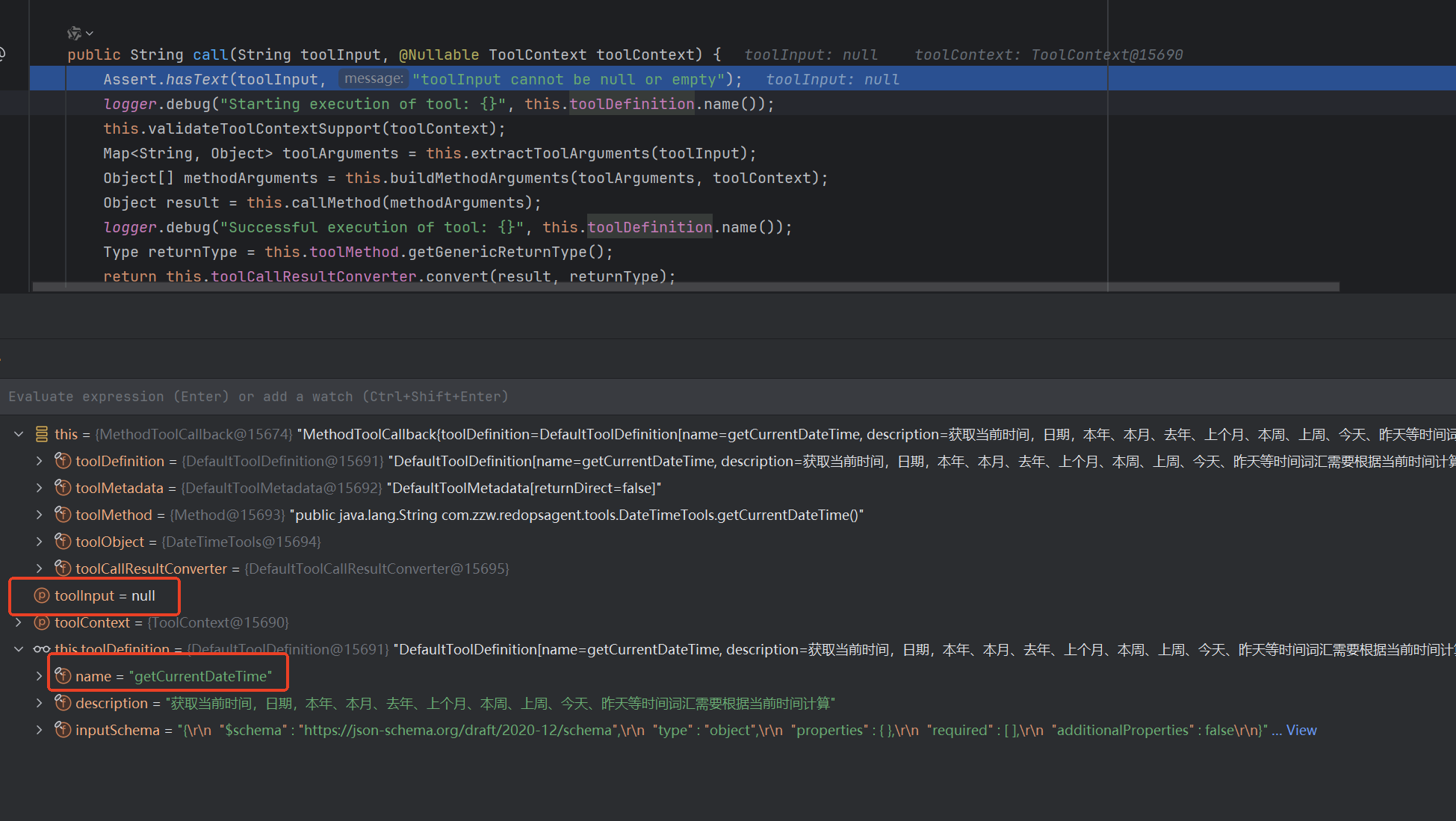Click the toolCallResultConverter field icon
Viewport: 1456px width, 821px height.
(63, 568)
